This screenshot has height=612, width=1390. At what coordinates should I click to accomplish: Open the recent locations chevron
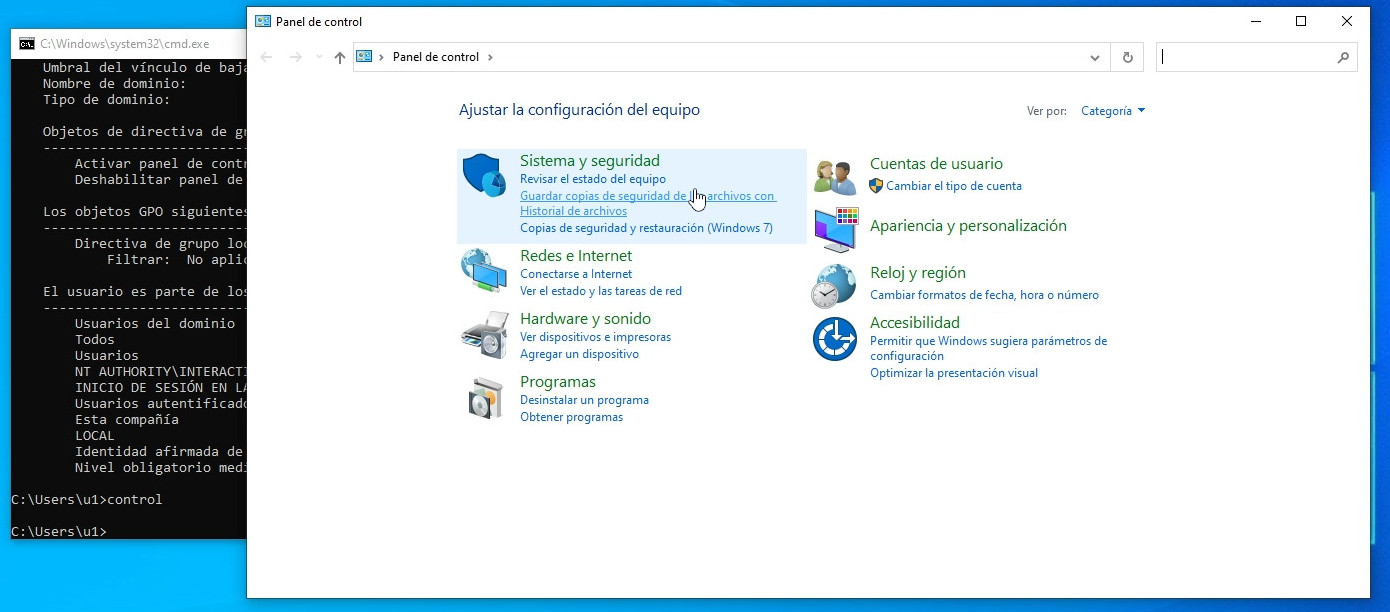(319, 58)
